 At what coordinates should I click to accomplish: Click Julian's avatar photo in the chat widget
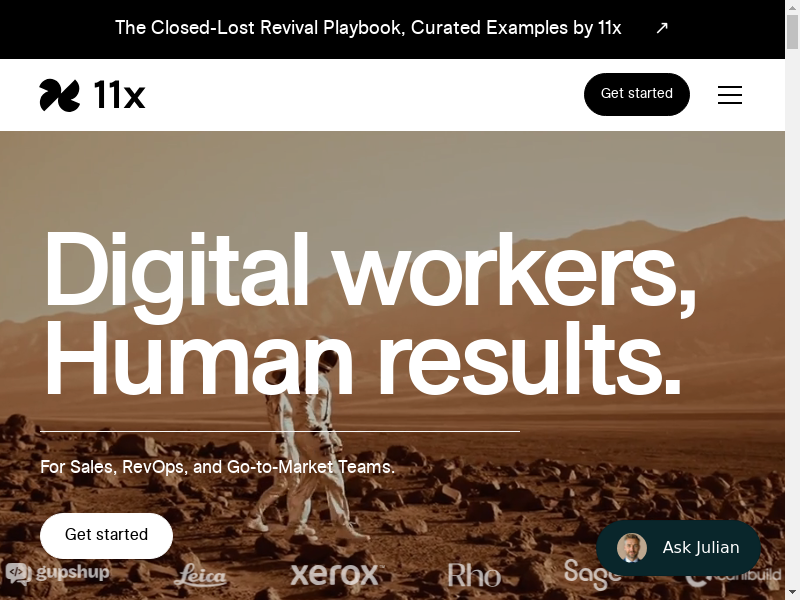click(x=632, y=547)
